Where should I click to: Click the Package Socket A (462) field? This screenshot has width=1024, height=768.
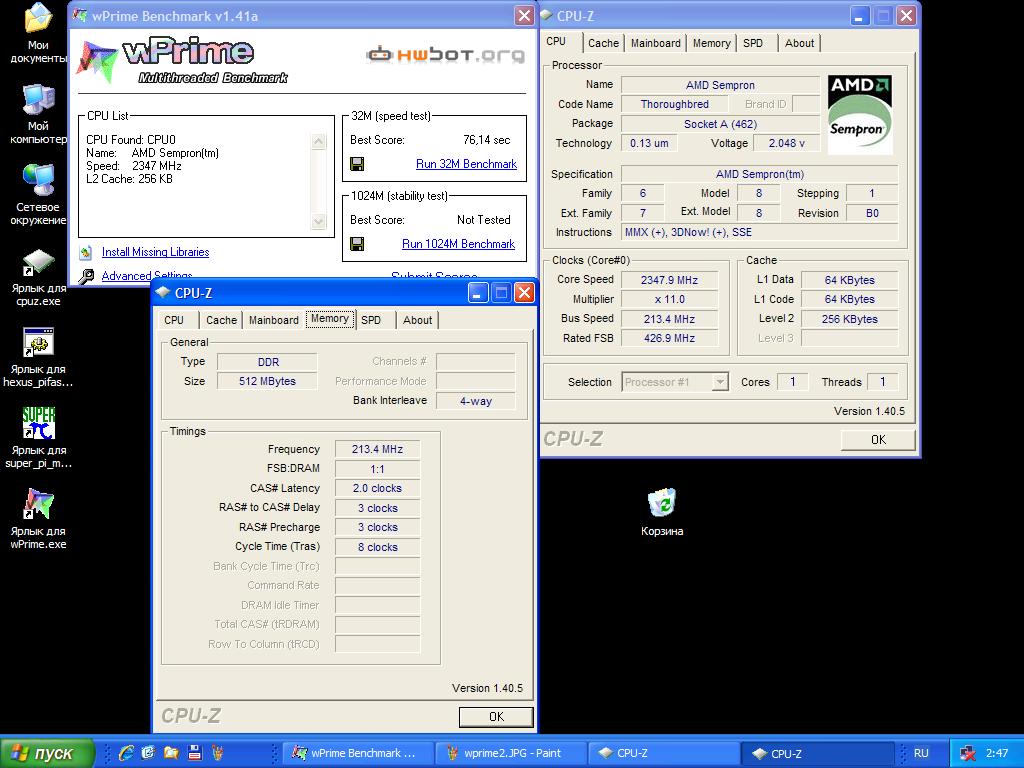720,124
